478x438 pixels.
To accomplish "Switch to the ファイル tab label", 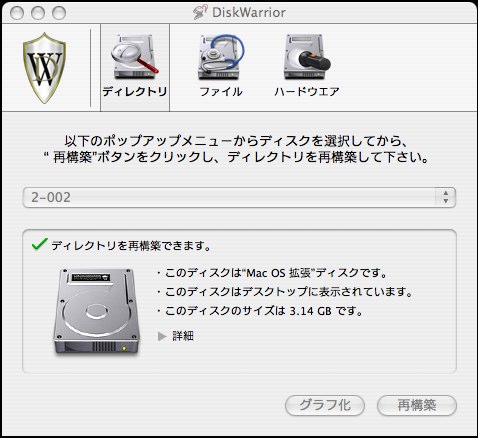I will coord(221,91).
